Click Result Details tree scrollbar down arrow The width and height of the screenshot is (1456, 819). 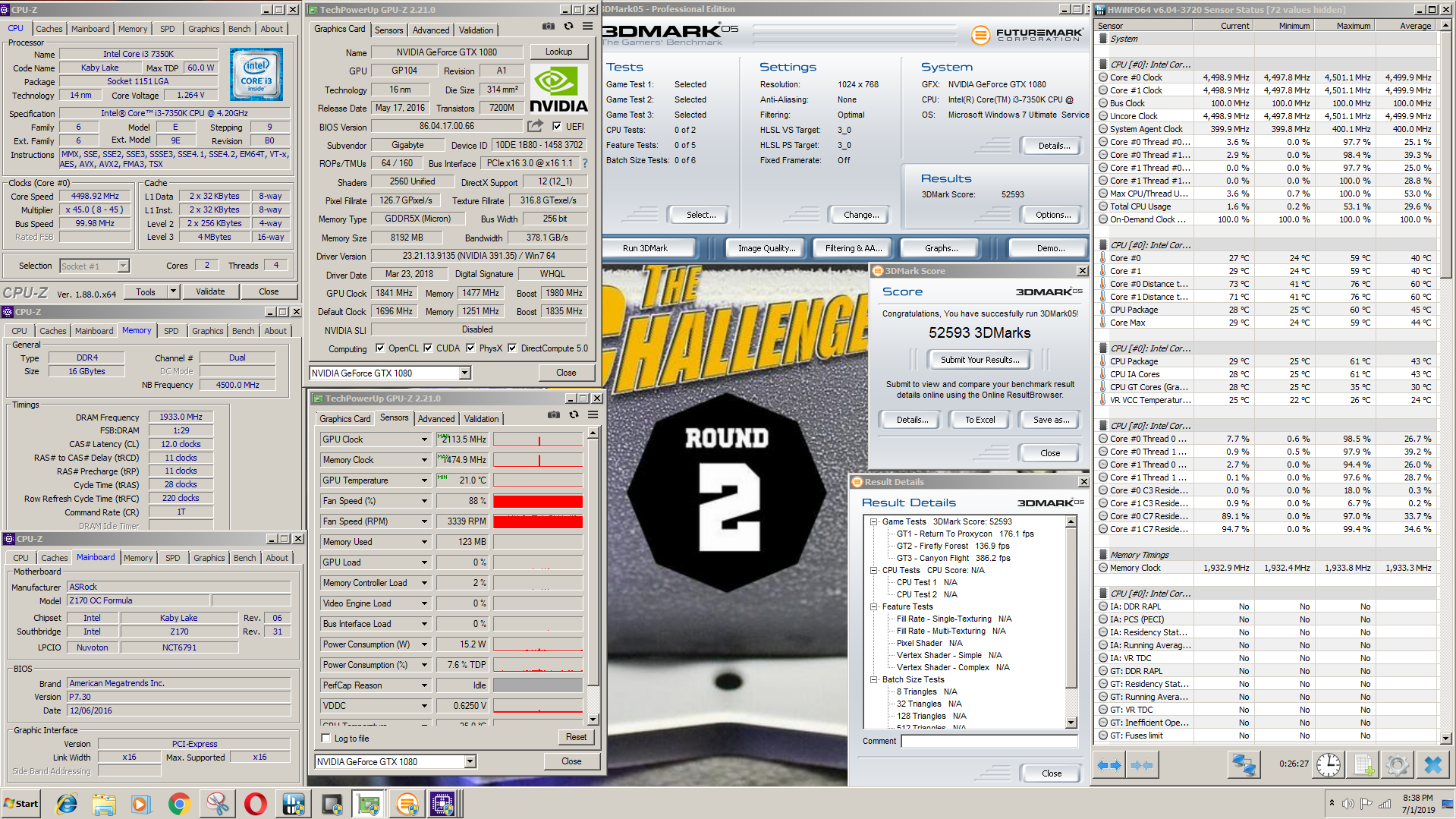tap(1071, 723)
